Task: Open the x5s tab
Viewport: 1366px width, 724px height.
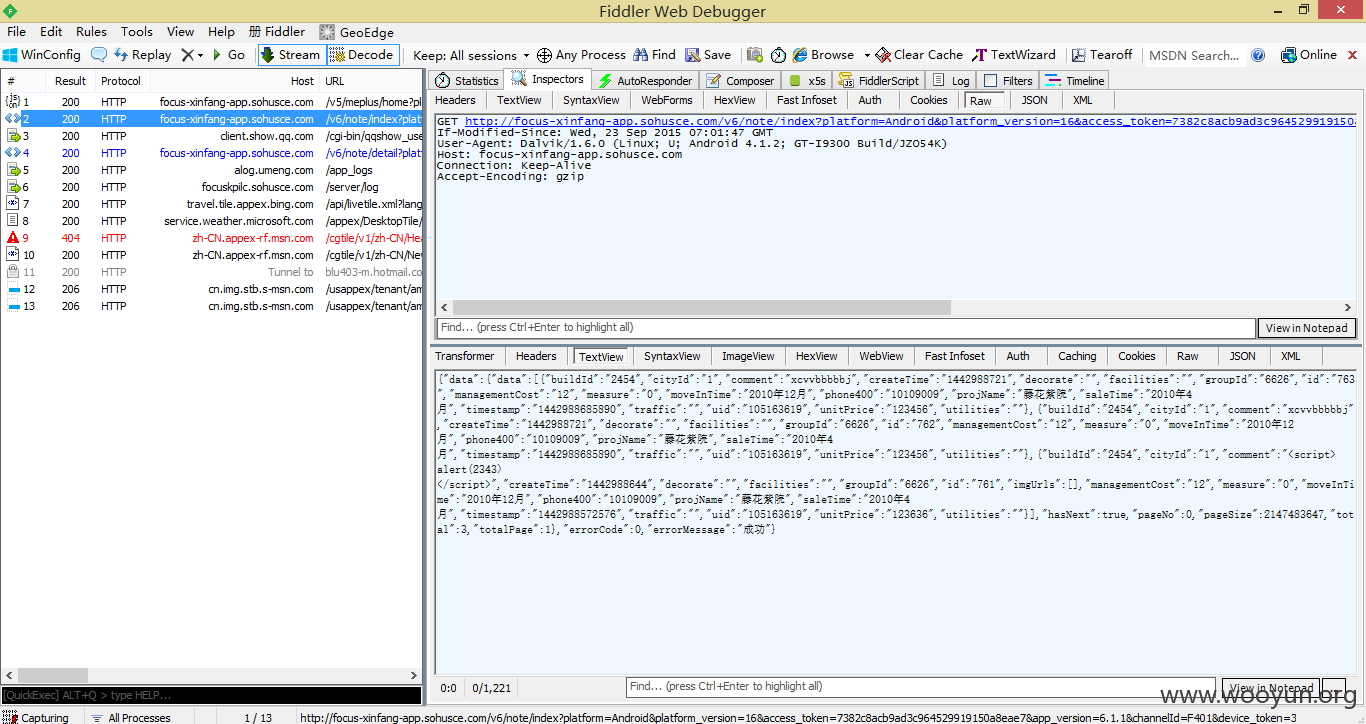Action: point(808,81)
